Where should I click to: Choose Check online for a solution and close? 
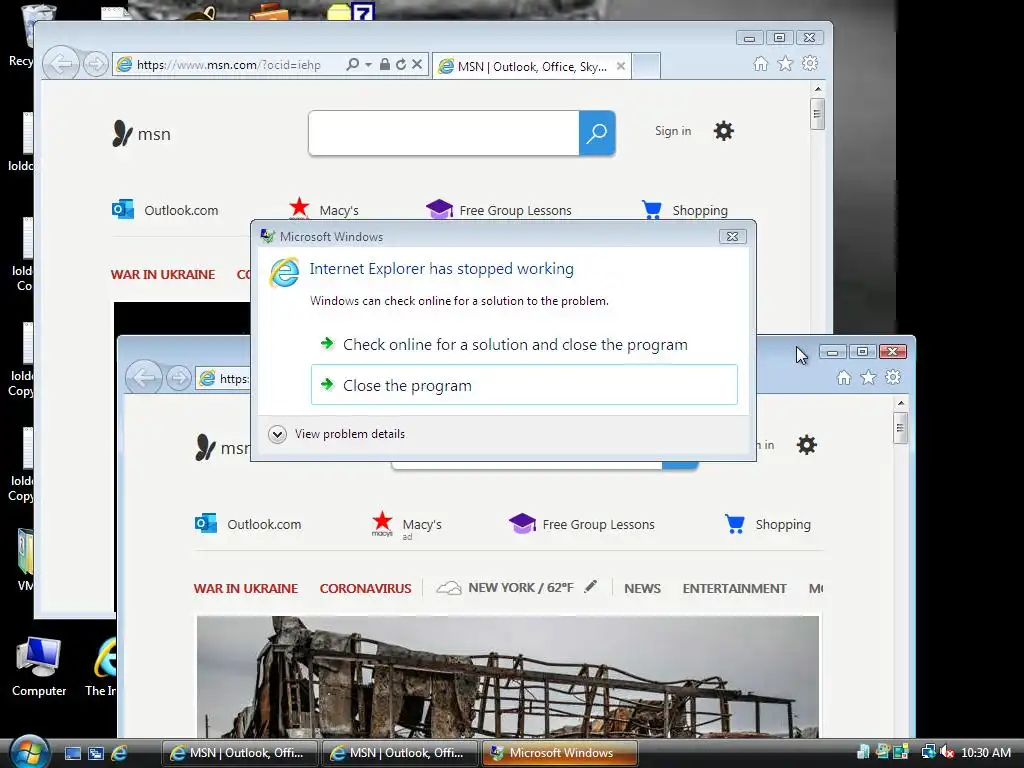click(x=524, y=344)
